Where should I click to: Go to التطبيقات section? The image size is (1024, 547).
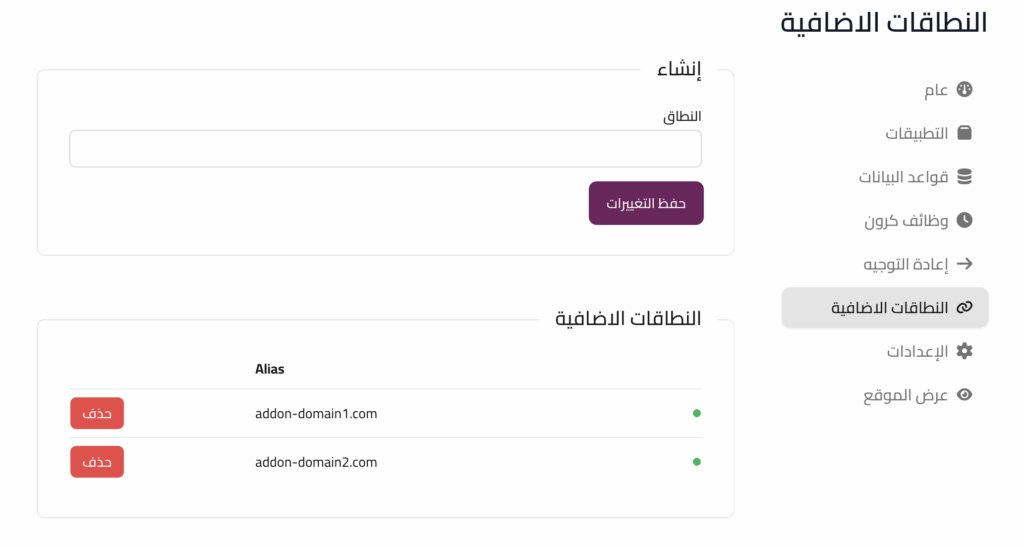917,133
